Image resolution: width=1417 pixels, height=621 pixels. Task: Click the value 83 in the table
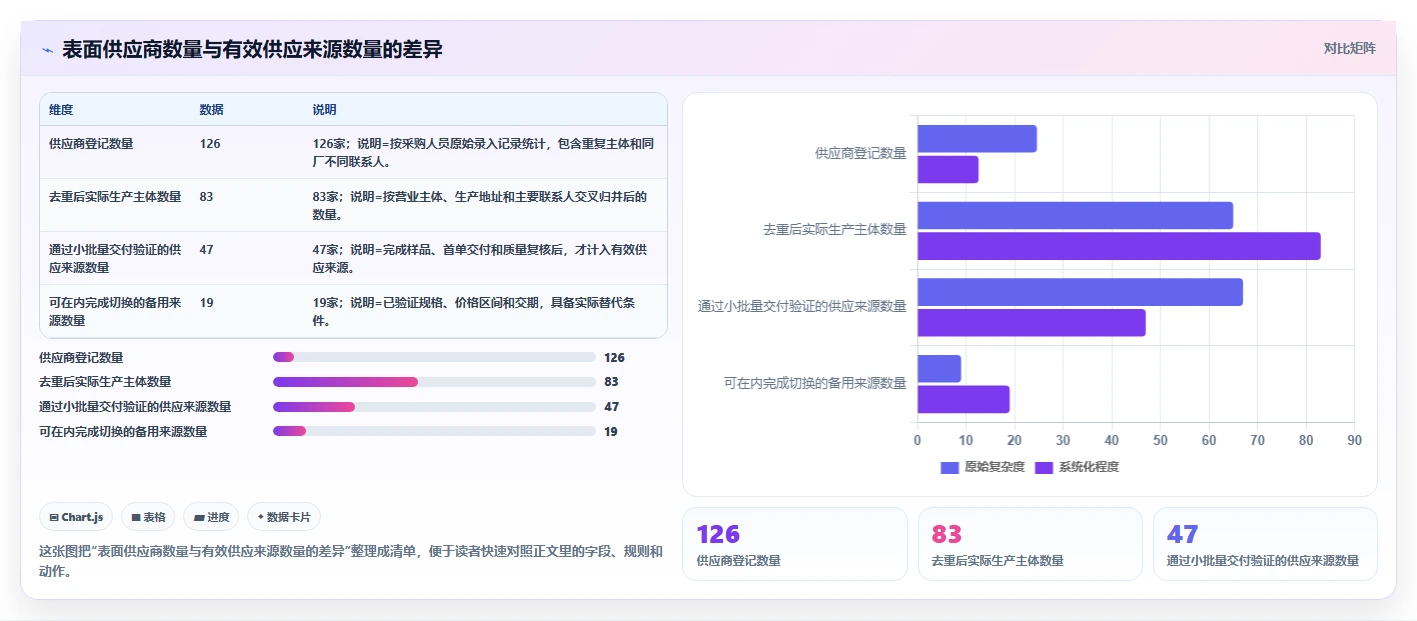(206, 196)
